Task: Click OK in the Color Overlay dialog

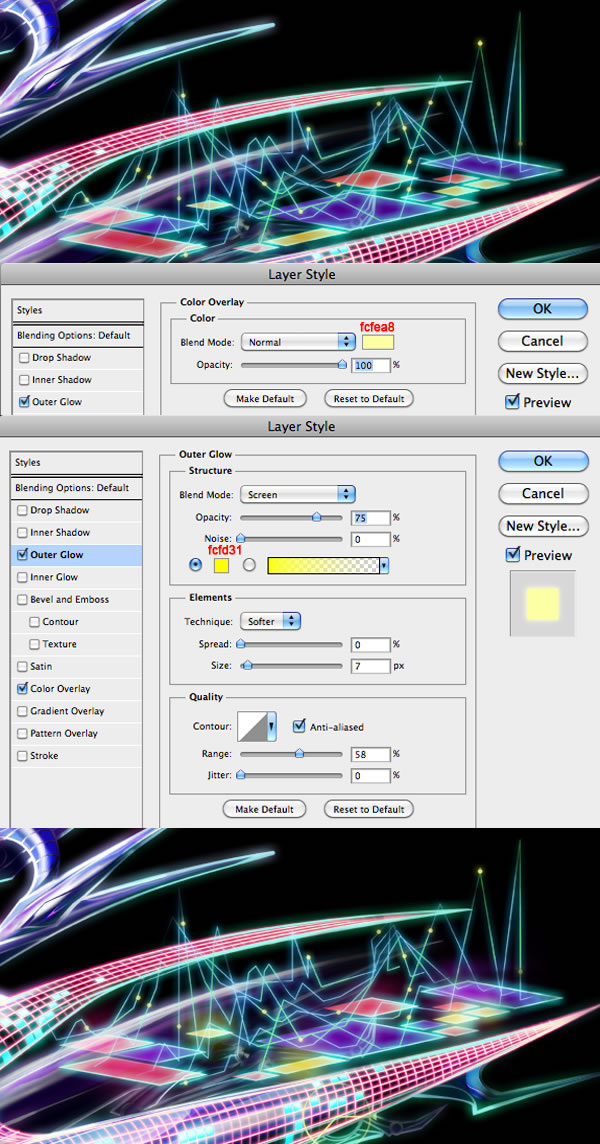Action: click(542, 309)
